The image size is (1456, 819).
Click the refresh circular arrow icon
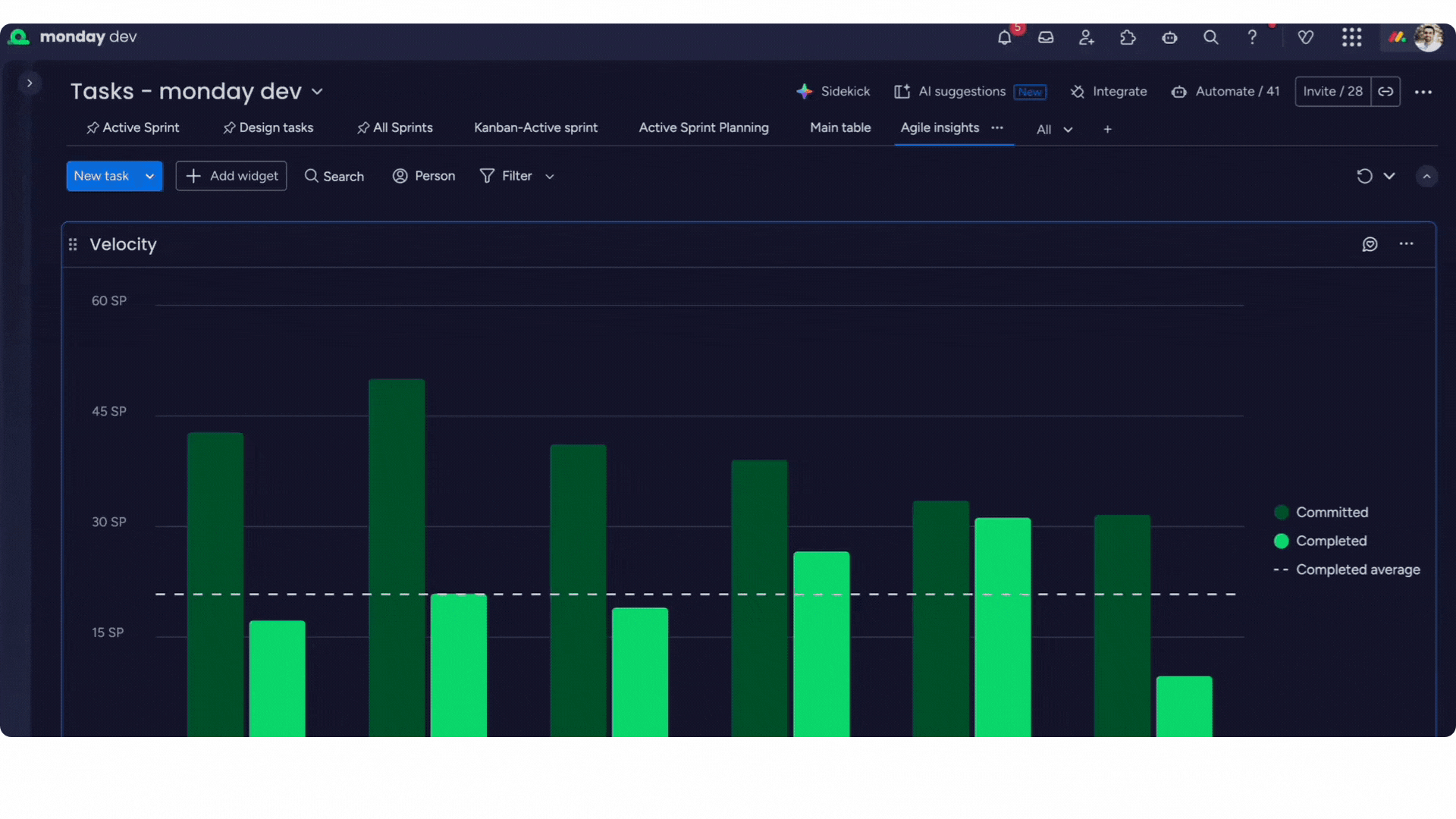1364,176
